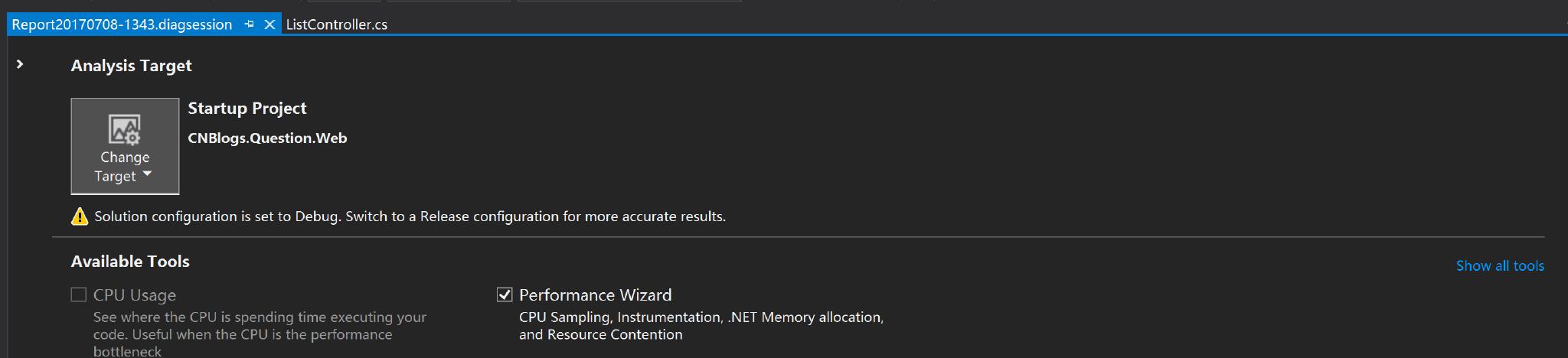
Task: Click the CPU Sampling, Instrumentation description text
Action: (x=701, y=326)
